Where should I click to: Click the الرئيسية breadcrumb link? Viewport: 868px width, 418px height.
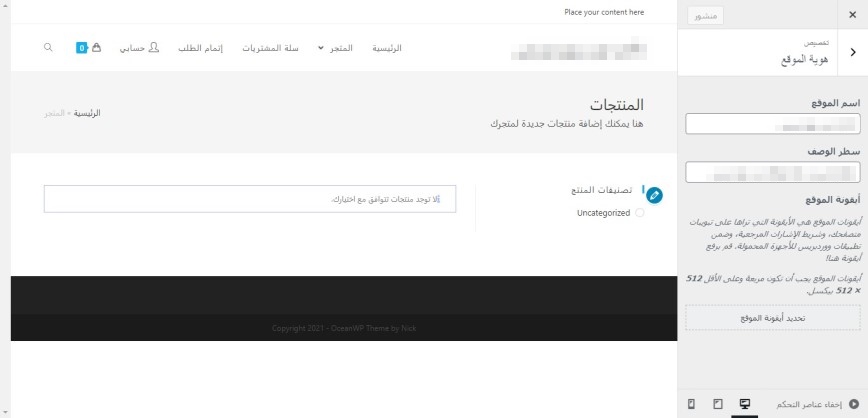[87, 113]
